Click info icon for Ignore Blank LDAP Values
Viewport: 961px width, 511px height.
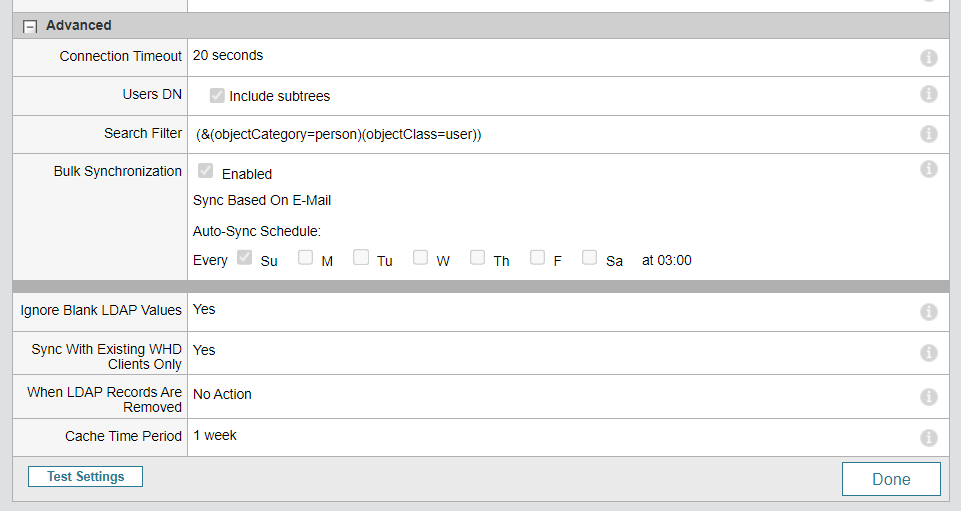click(928, 312)
